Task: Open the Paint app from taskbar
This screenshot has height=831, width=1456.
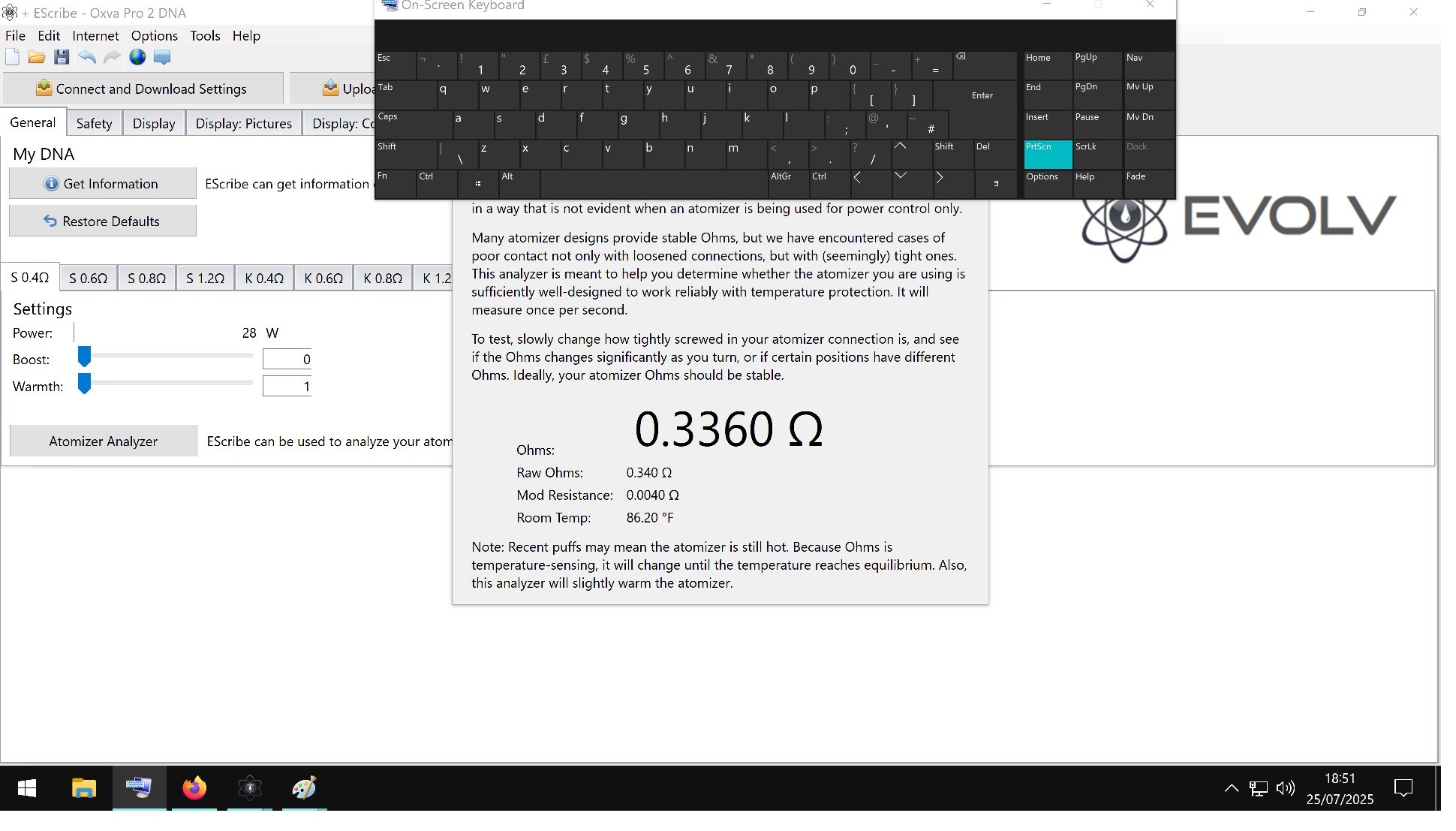Action: [x=304, y=787]
